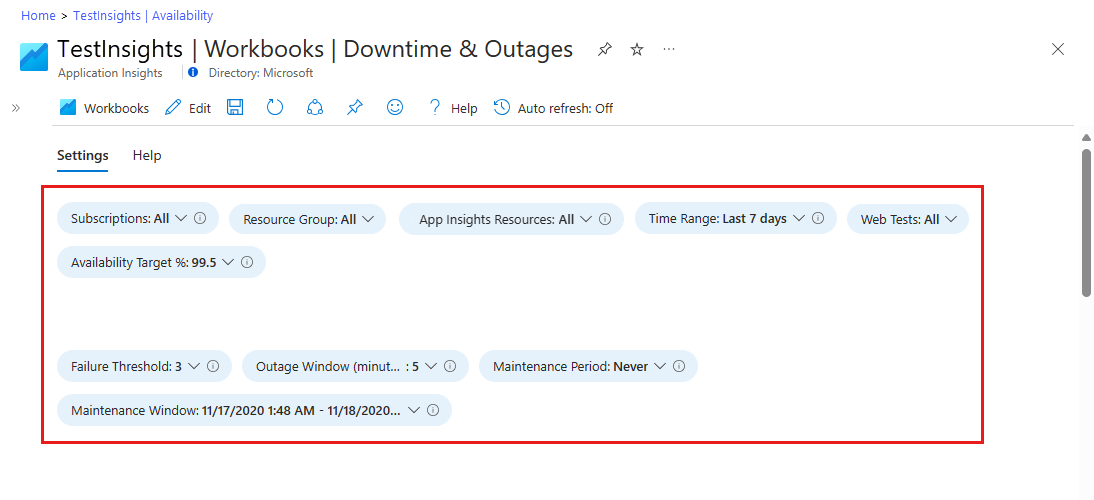The width and height of the screenshot is (1094, 500).
Task: Click the Edit button in toolbar
Action: [188, 108]
